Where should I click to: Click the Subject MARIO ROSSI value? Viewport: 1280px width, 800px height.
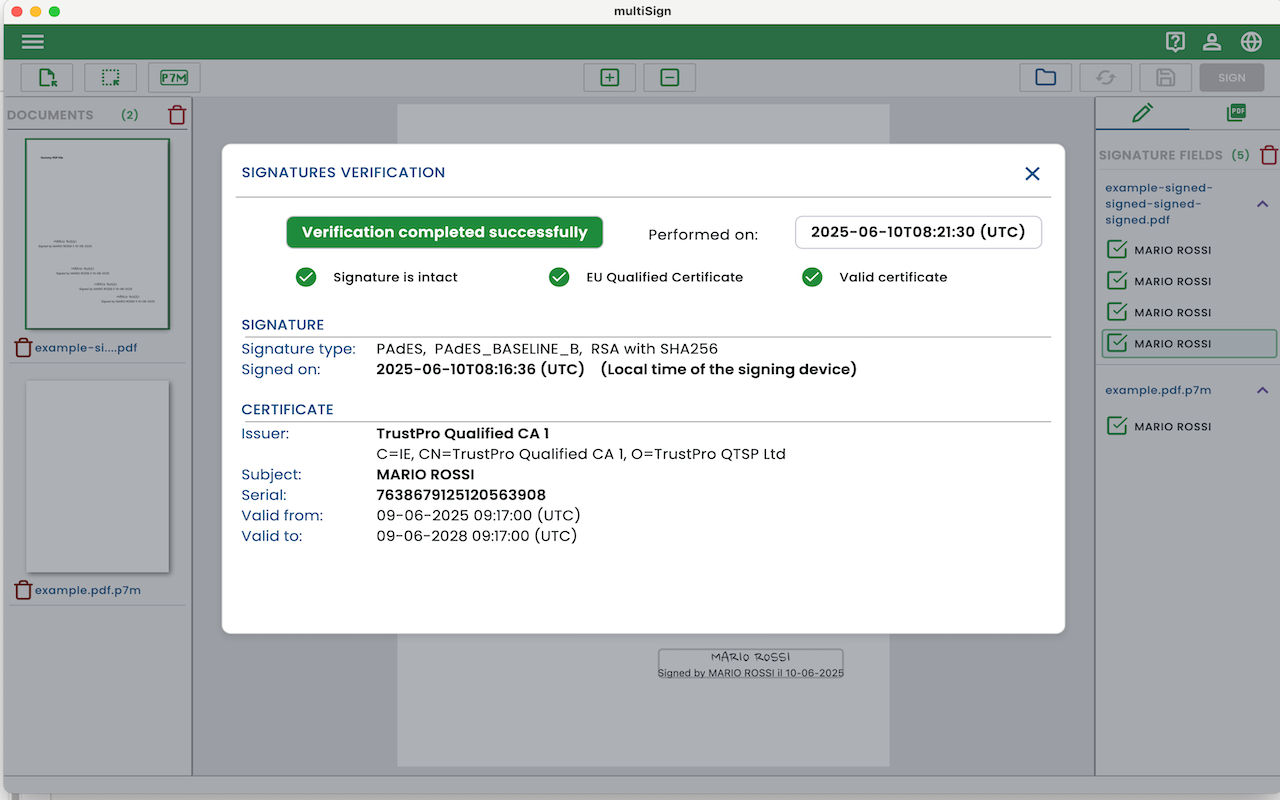click(425, 475)
